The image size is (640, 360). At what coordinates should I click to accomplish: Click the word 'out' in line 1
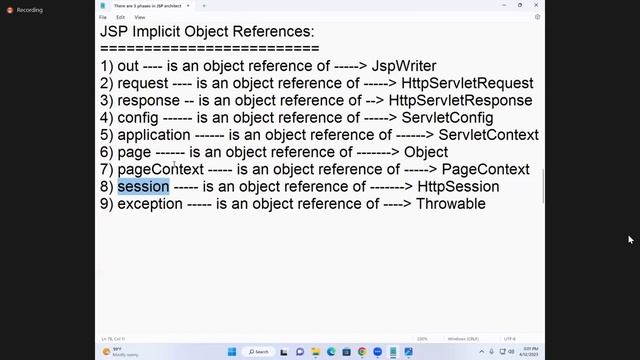128,66
